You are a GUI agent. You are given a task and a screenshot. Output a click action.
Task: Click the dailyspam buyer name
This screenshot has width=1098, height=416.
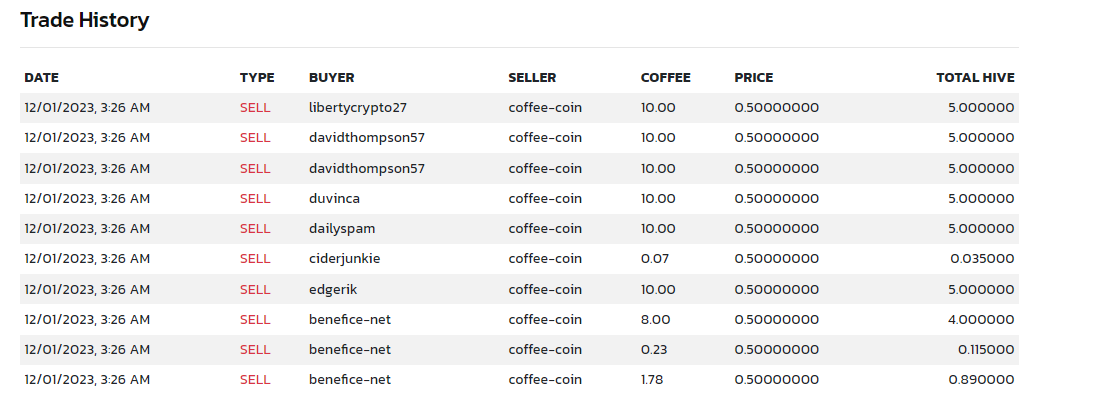[x=341, y=228]
